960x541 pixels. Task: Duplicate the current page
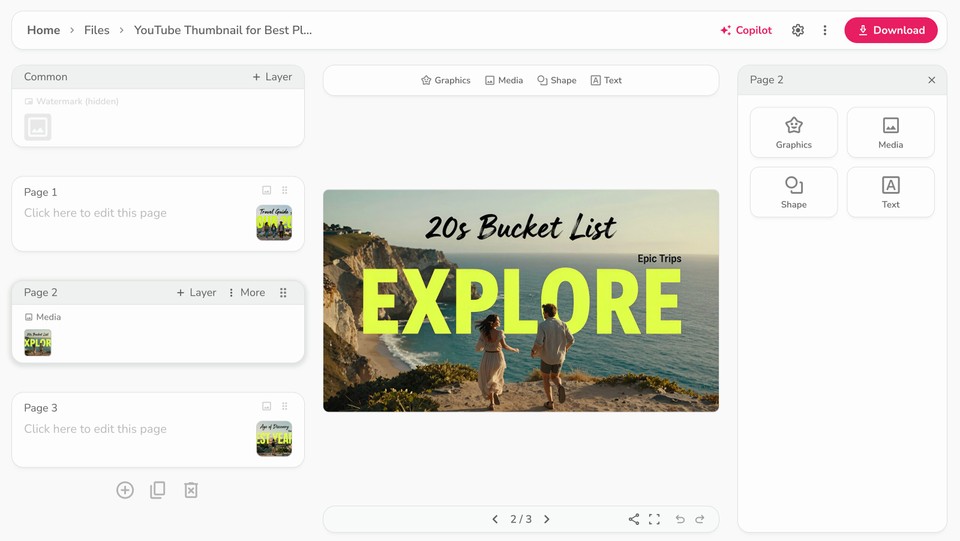pyautogui.click(x=157, y=490)
